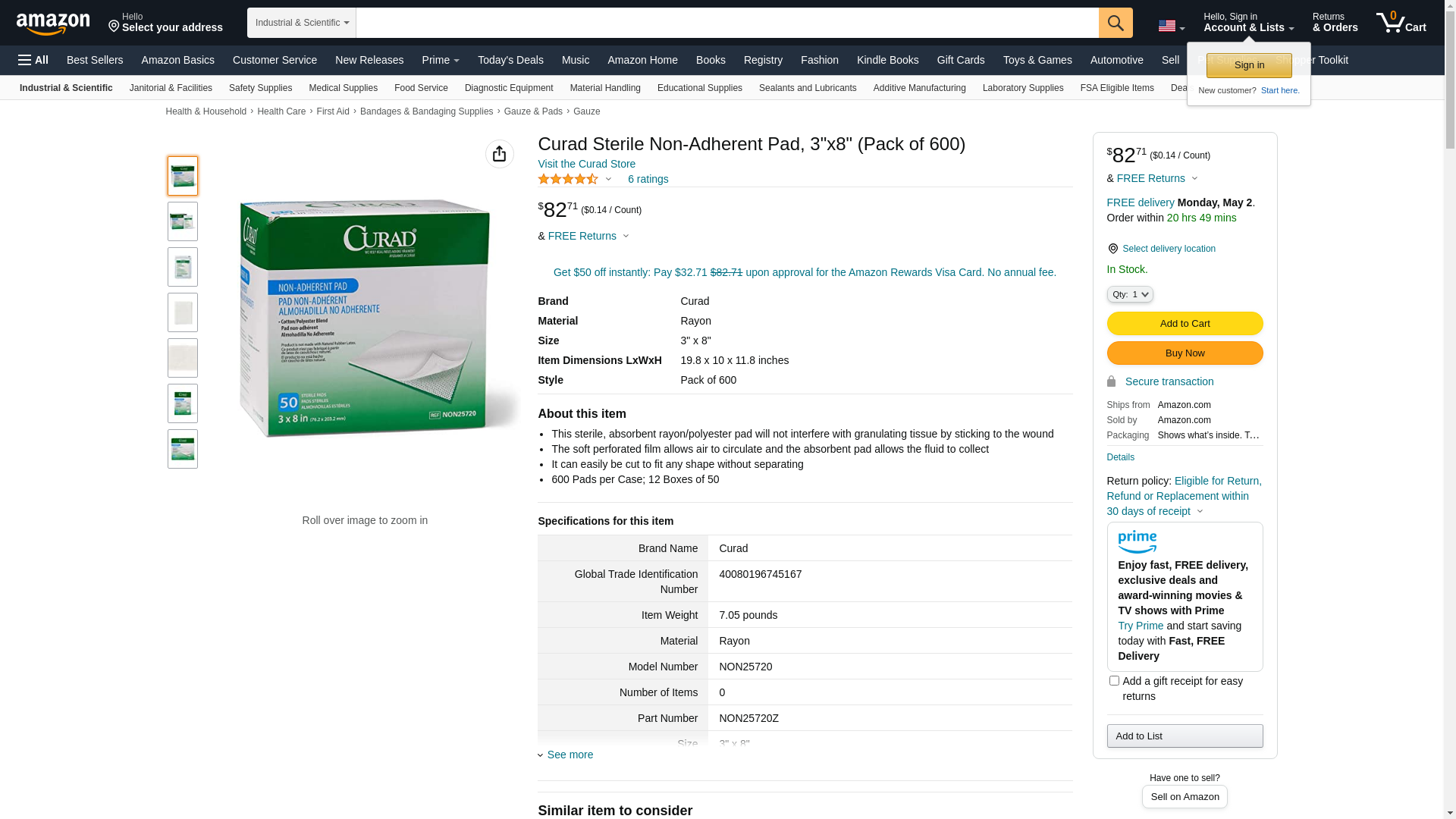Enable the gift receipt checkbox
Image resolution: width=1456 pixels, height=819 pixels.
[x=1114, y=681]
